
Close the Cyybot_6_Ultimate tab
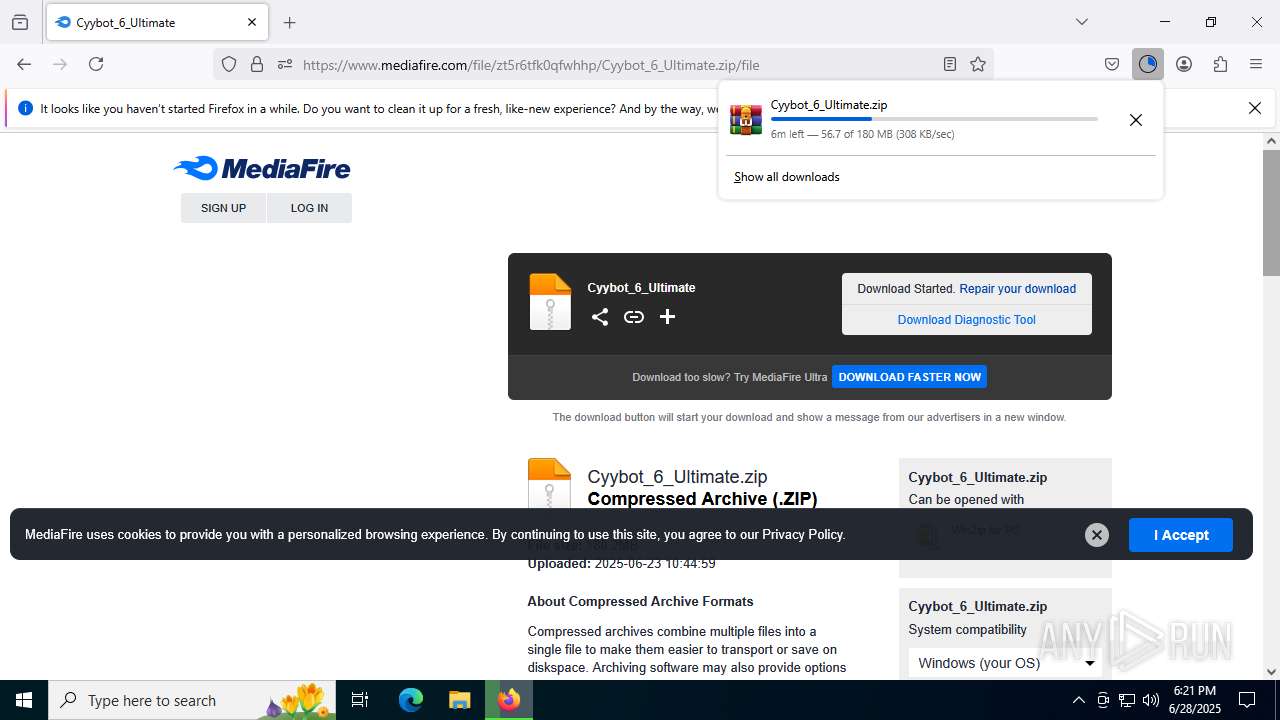coord(252,22)
